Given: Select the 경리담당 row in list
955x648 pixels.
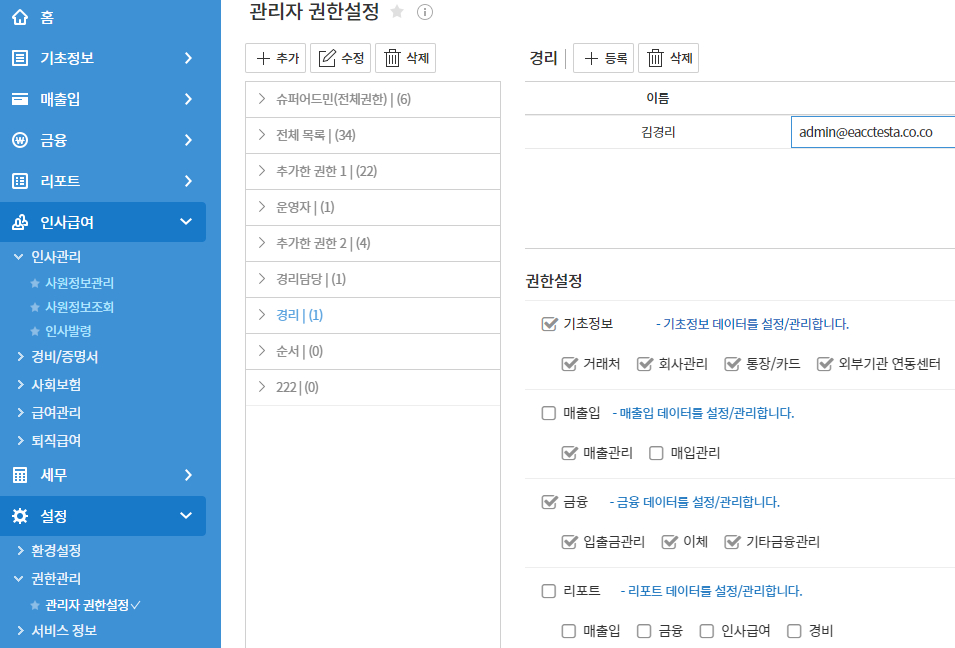Looking at the screenshot, I should click(310, 279).
